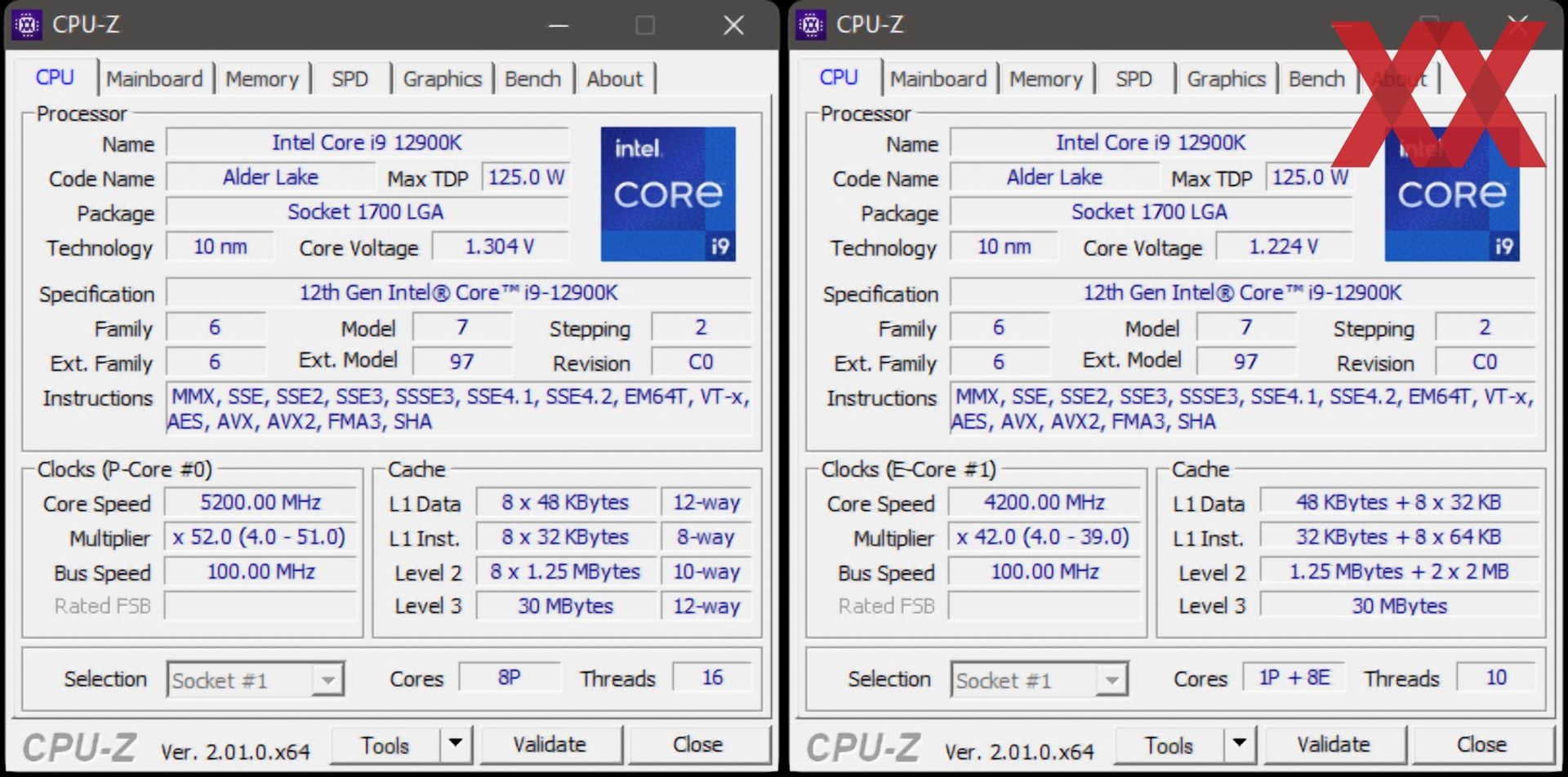1568x777 pixels.
Task: Click L1 Data 8 x 48 KBytes value
Action: tap(566, 502)
